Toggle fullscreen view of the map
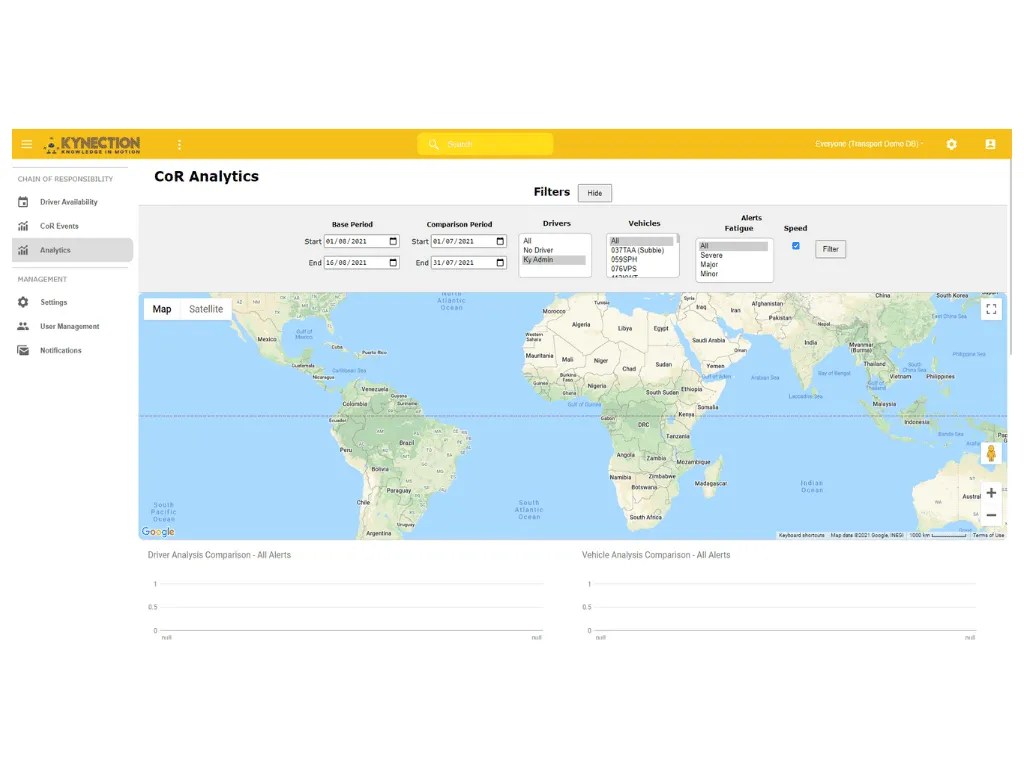 coord(991,309)
